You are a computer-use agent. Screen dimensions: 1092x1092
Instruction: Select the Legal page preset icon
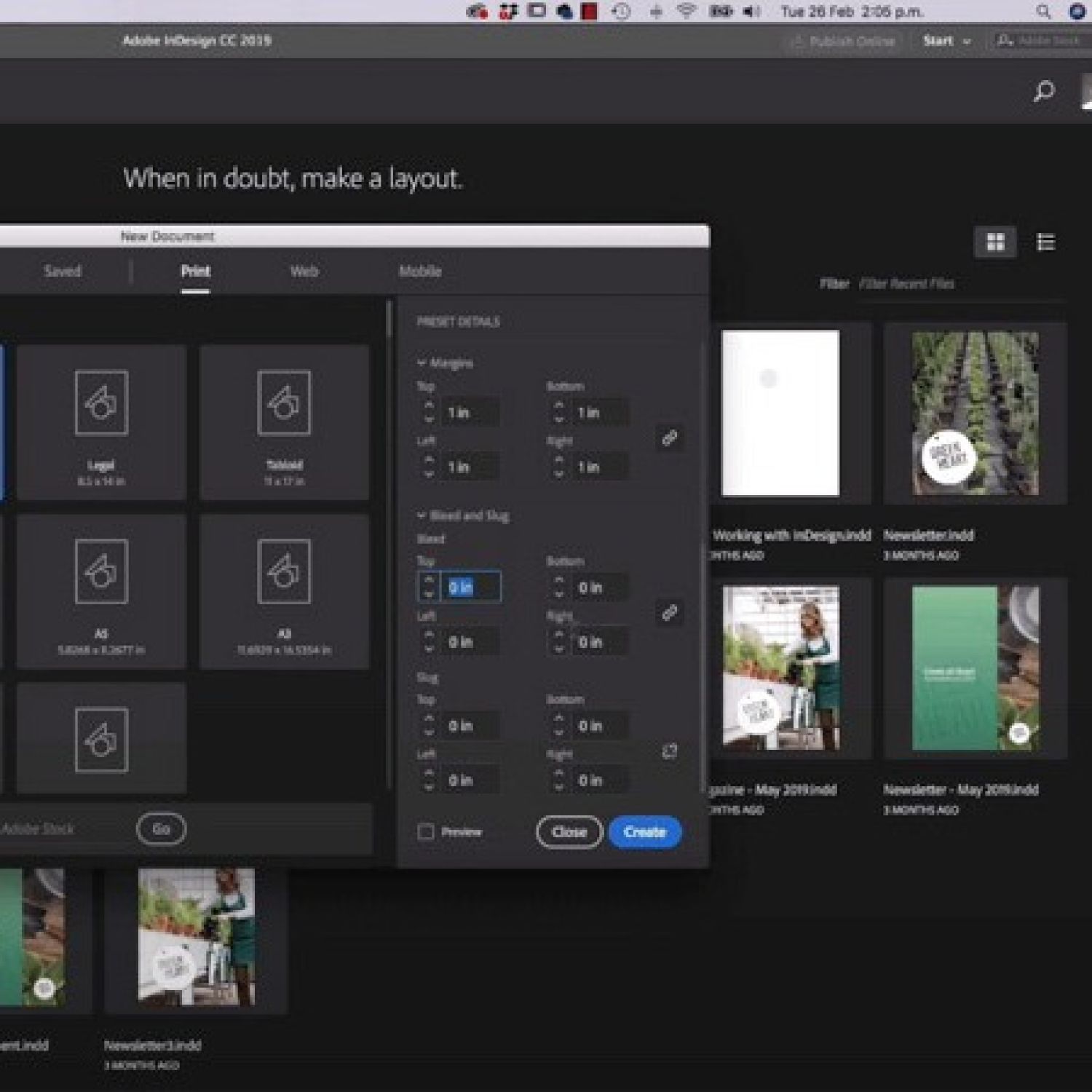[x=101, y=403]
